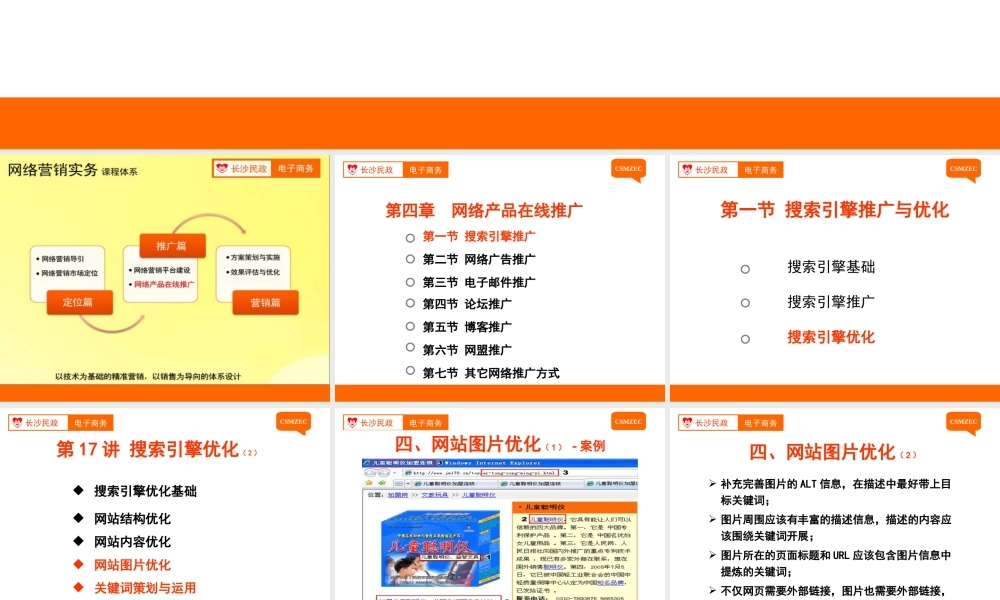Click the 电子商务 tab on the 第一节 slide
1000x600 pixels.
pos(762,170)
